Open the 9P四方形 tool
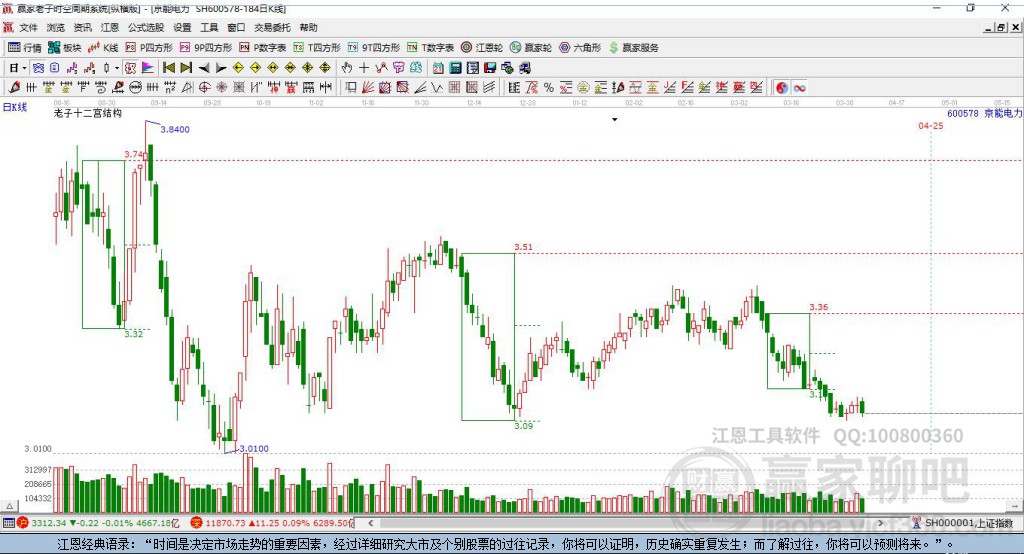 (x=206, y=48)
